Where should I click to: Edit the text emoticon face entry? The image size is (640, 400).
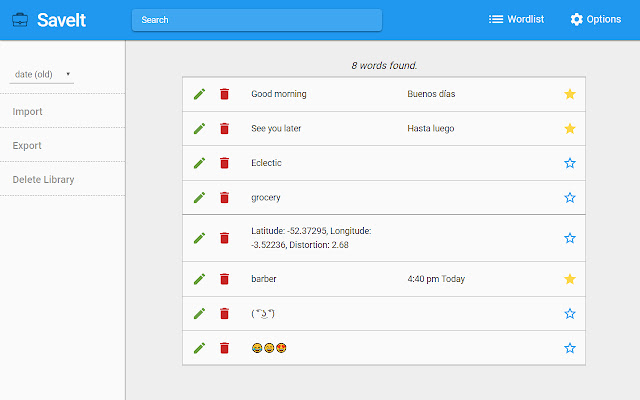tap(199, 314)
